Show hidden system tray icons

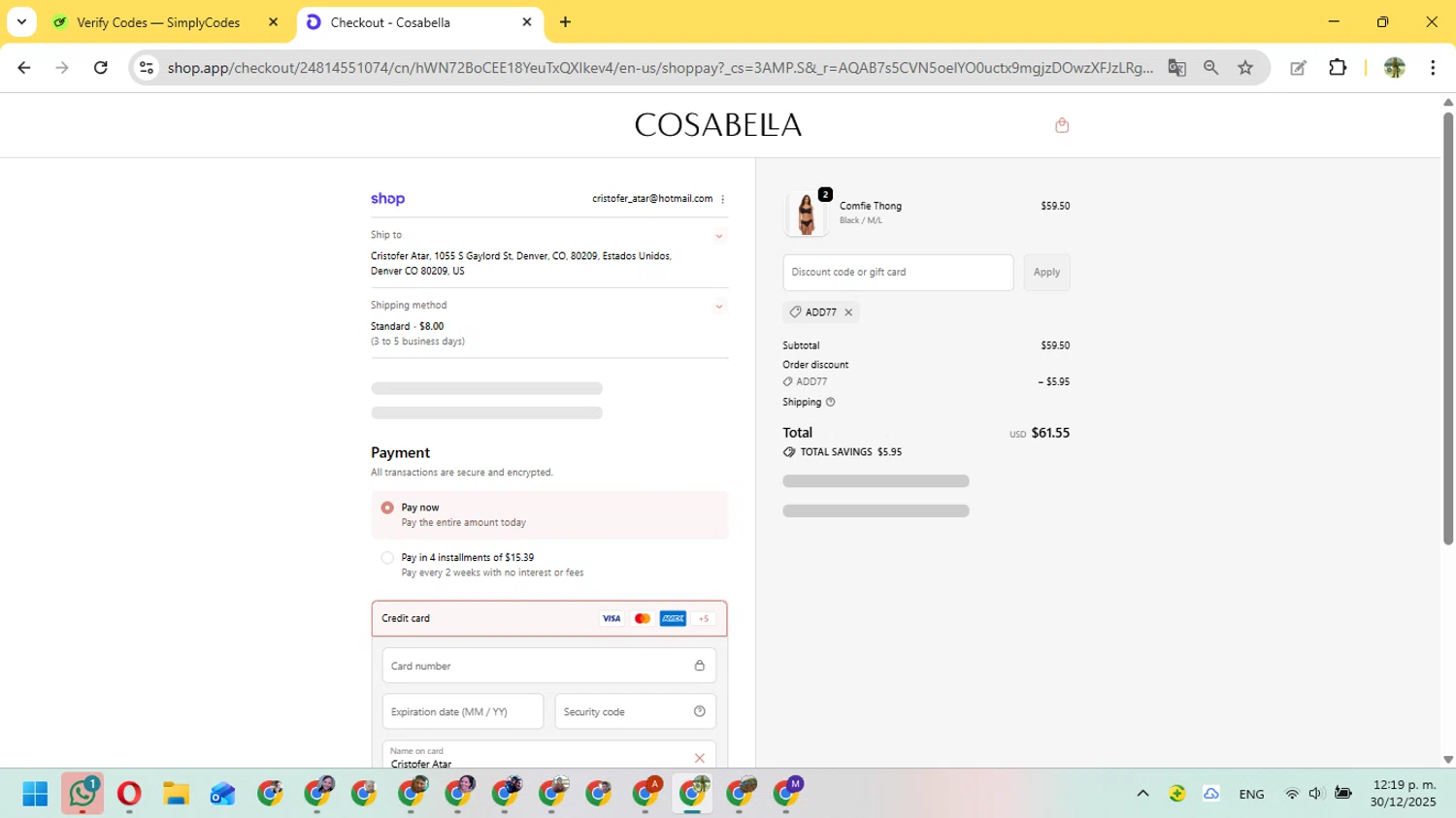pyautogui.click(x=1142, y=794)
